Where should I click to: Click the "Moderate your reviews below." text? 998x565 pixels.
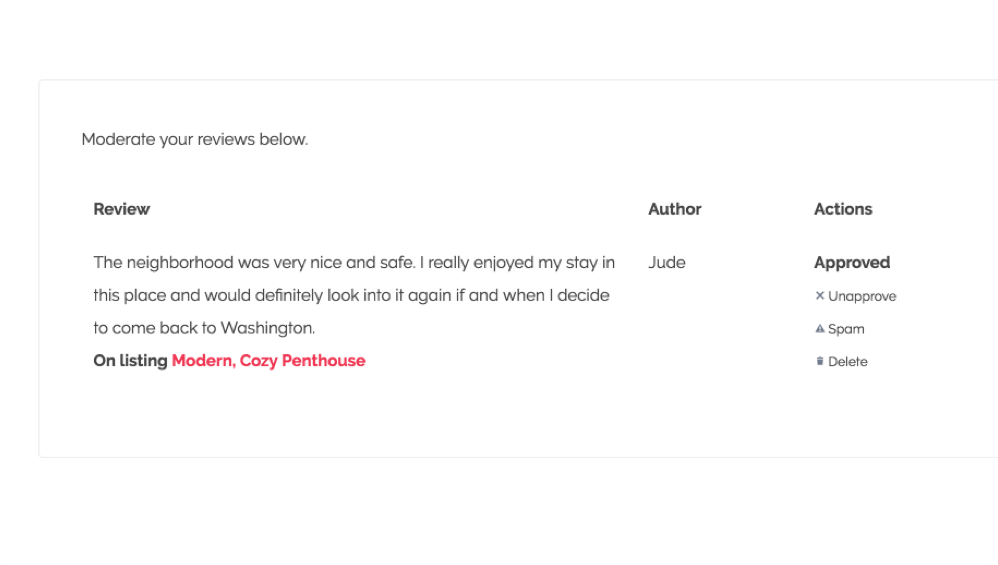pos(195,139)
